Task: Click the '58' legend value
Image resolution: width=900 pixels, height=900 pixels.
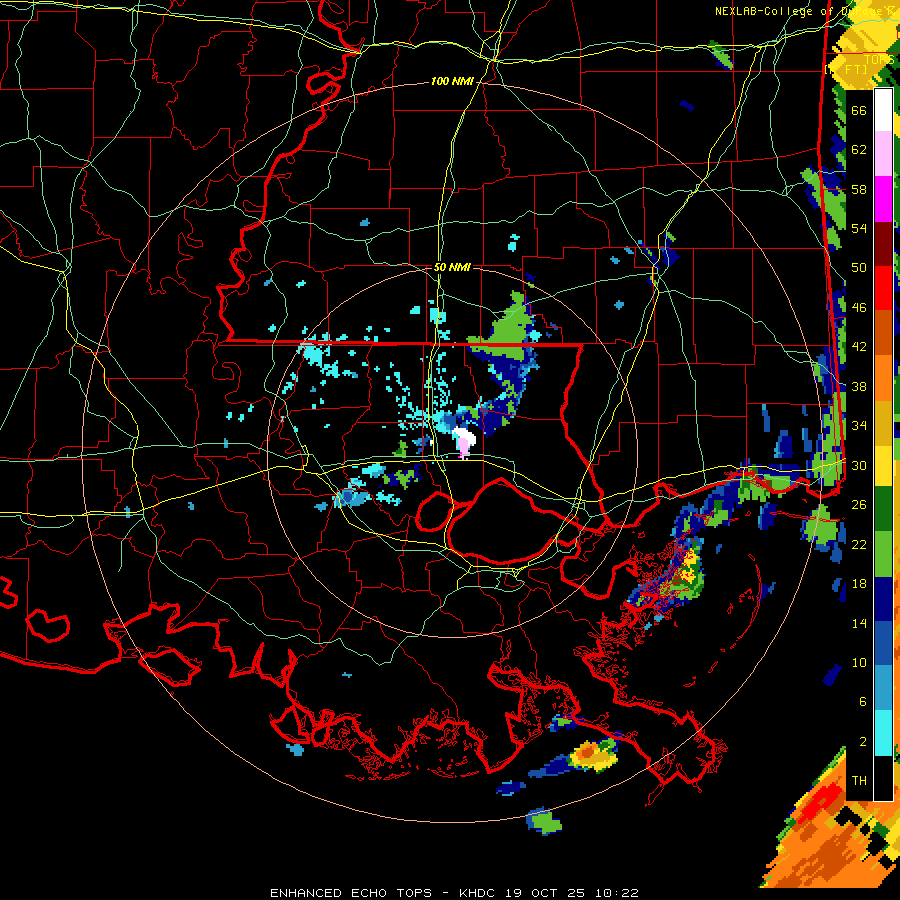Action: [859, 189]
